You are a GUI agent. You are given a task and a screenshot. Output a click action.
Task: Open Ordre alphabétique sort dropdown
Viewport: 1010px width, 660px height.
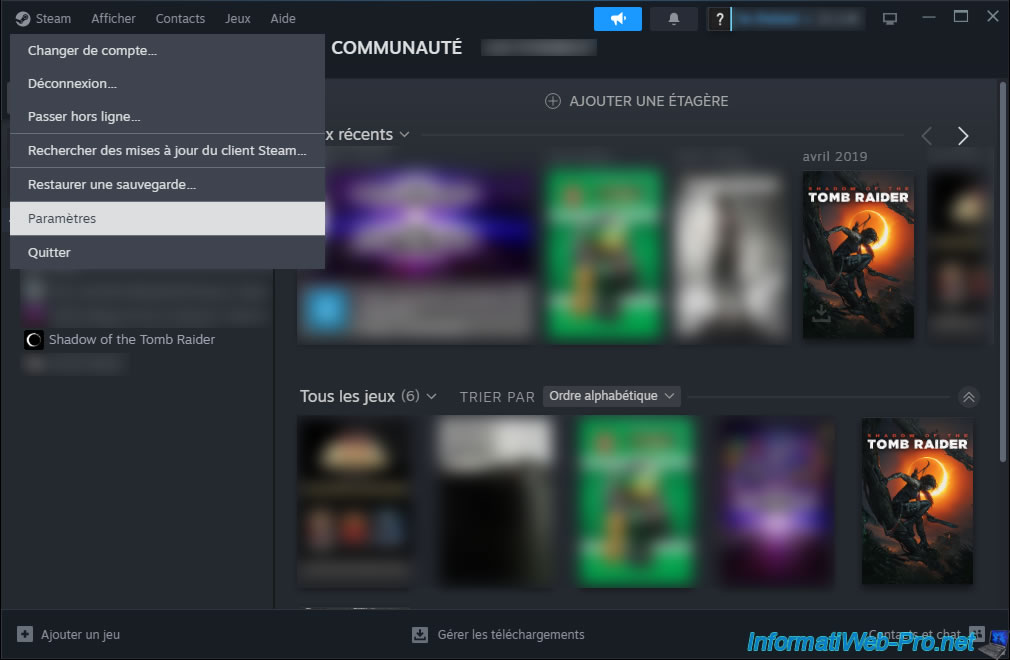tap(611, 395)
